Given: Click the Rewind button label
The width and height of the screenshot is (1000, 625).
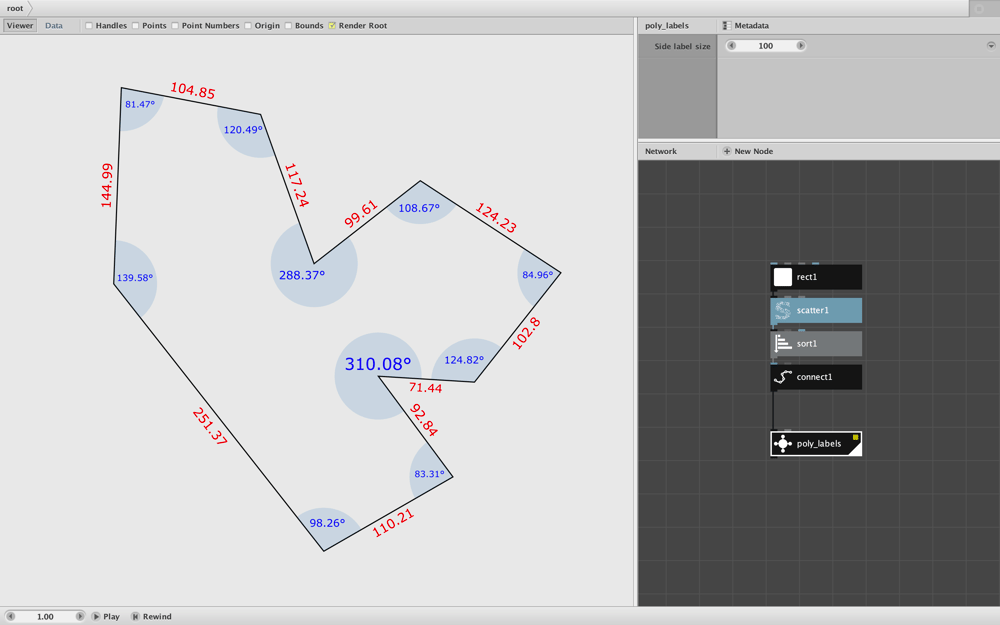Looking at the screenshot, I should 157,617.
